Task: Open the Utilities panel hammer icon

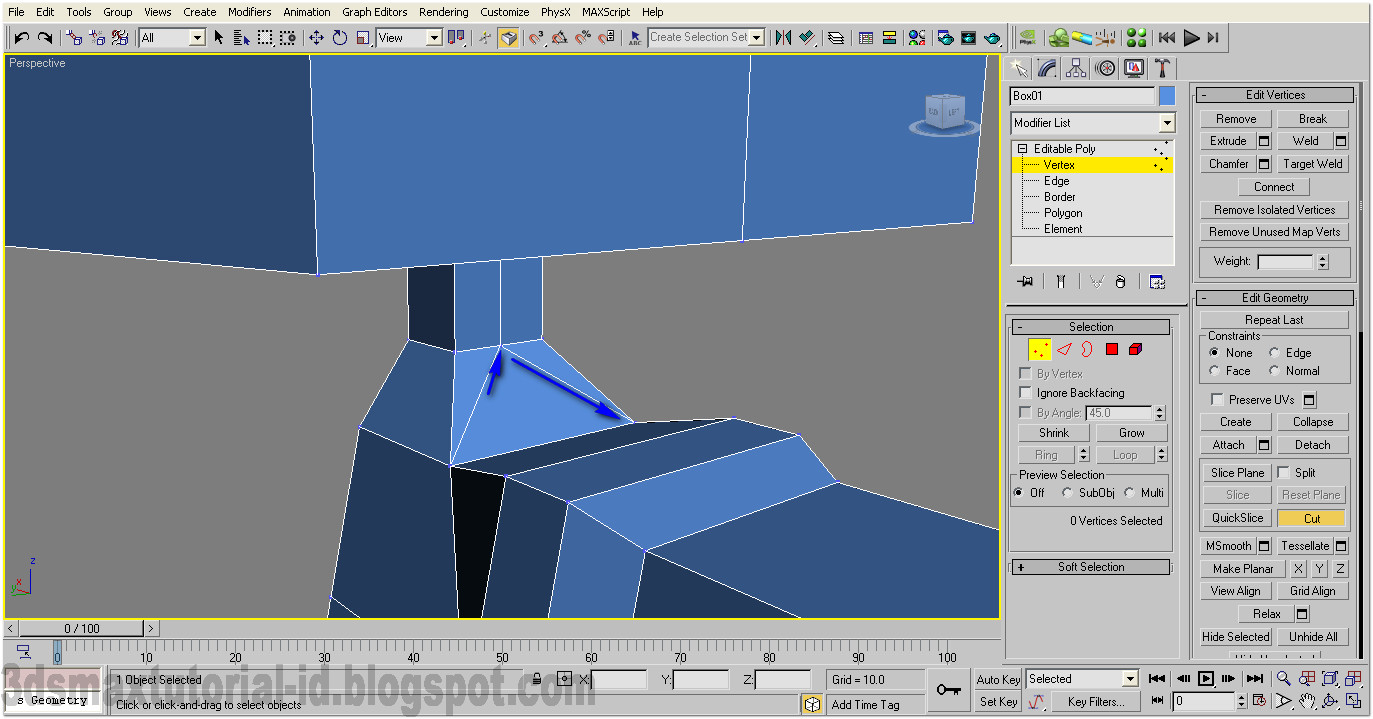Action: coord(1161,67)
